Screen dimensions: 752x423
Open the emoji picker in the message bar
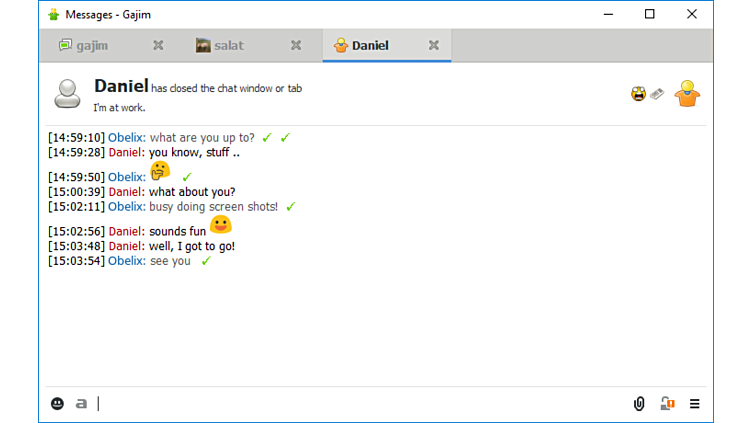58,404
